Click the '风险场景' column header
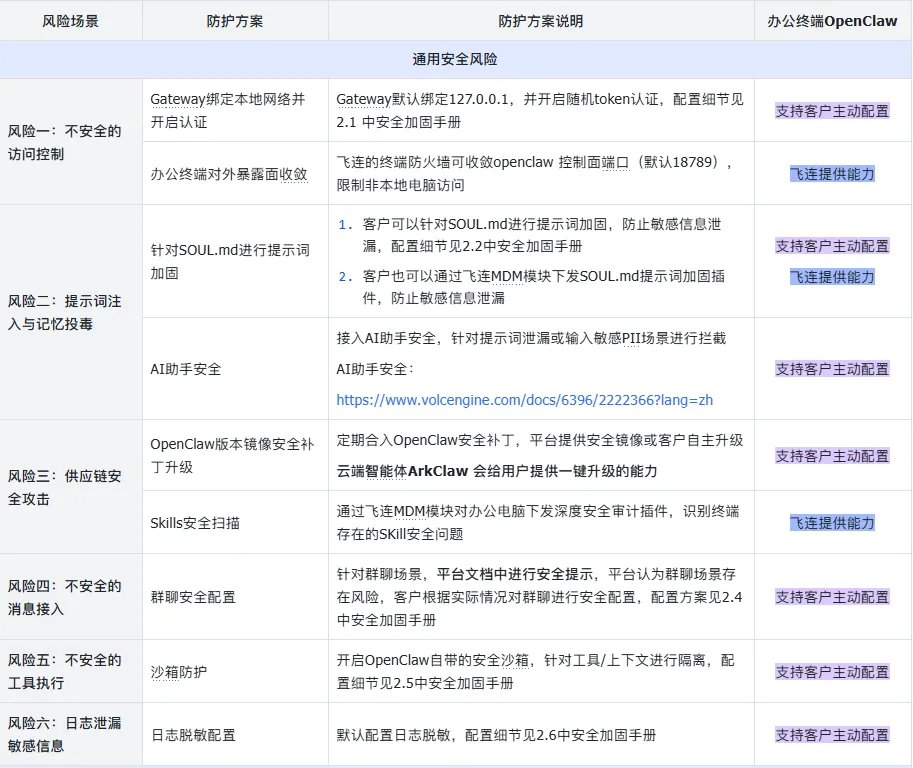This screenshot has width=913, height=768. [x=70, y=21]
